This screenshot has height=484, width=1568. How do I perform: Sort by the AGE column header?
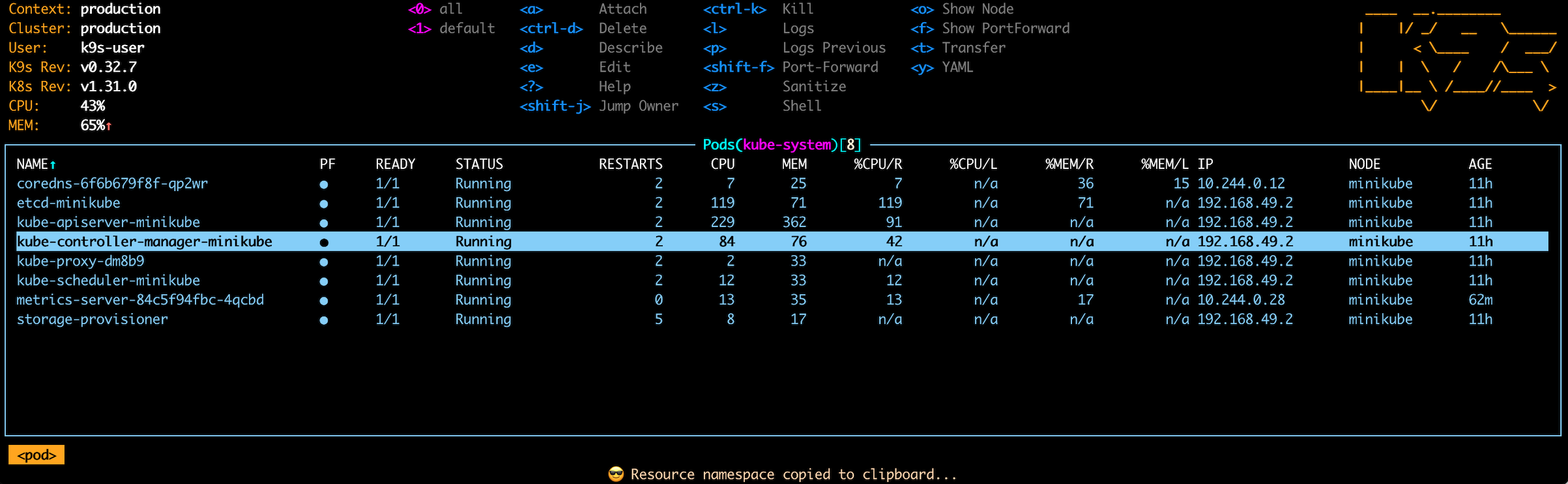point(1480,164)
